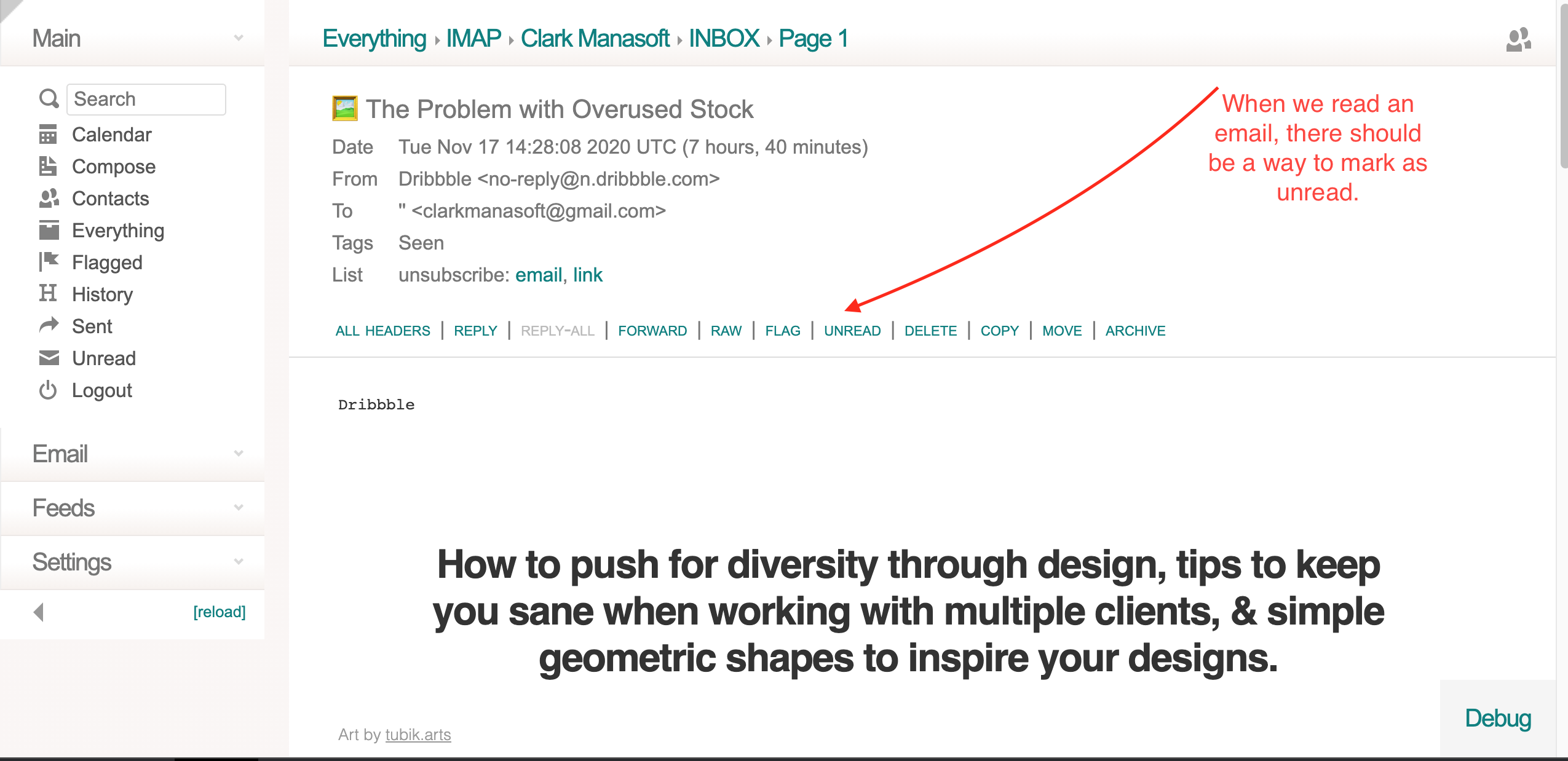Image resolution: width=1568 pixels, height=761 pixels.
Task: Click the Unread envelope icon in sidebar
Action: click(x=49, y=358)
